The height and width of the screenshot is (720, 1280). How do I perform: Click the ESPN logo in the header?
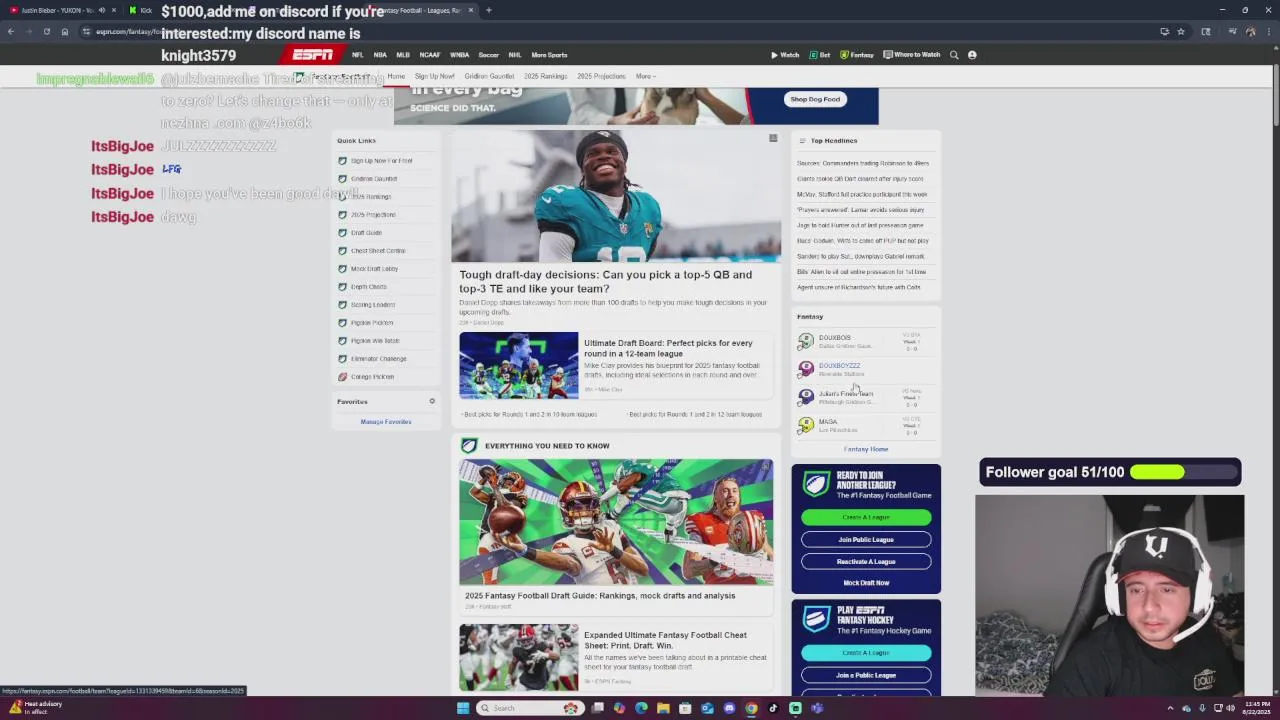click(312, 55)
